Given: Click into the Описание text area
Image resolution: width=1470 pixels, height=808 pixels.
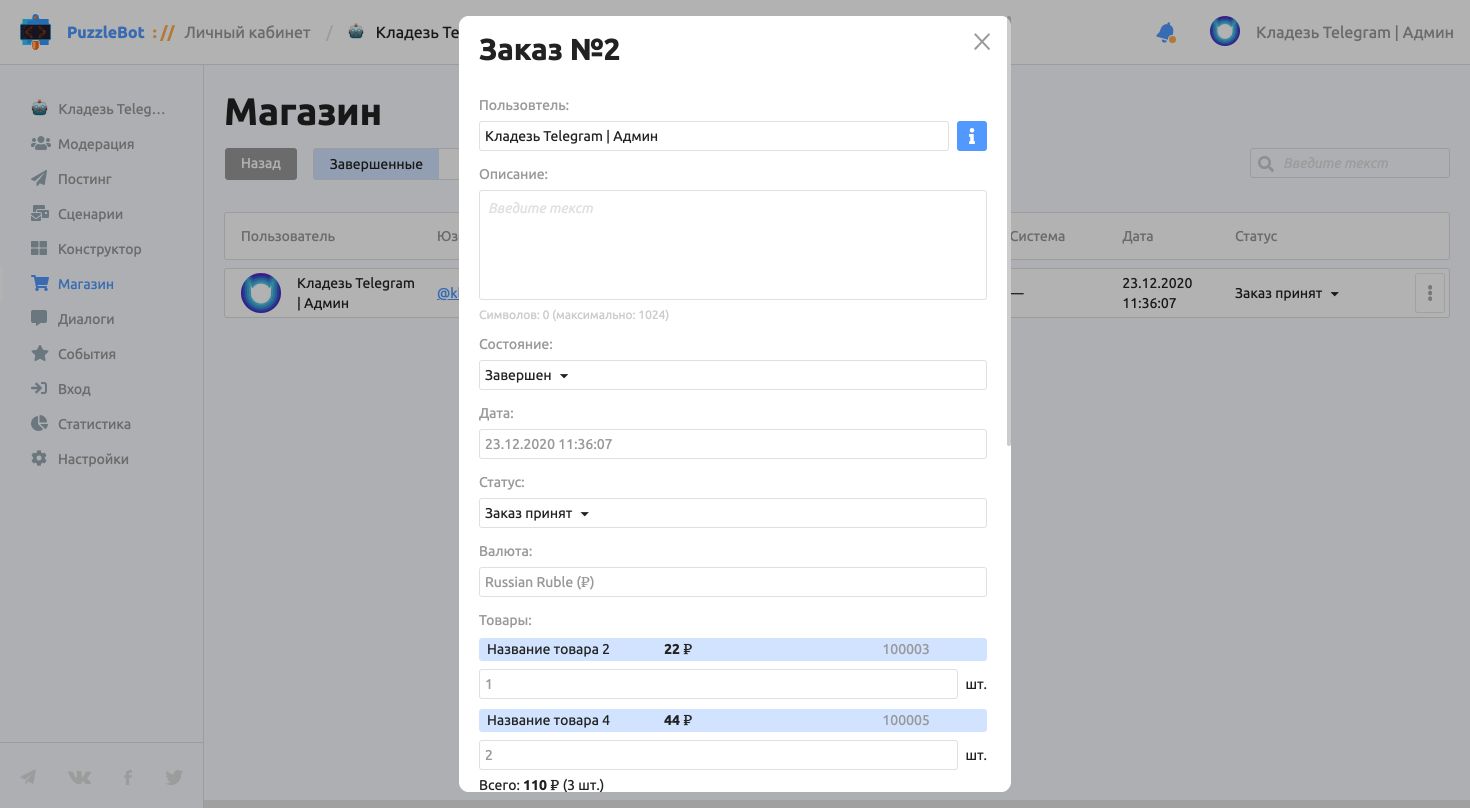Looking at the screenshot, I should [732, 245].
